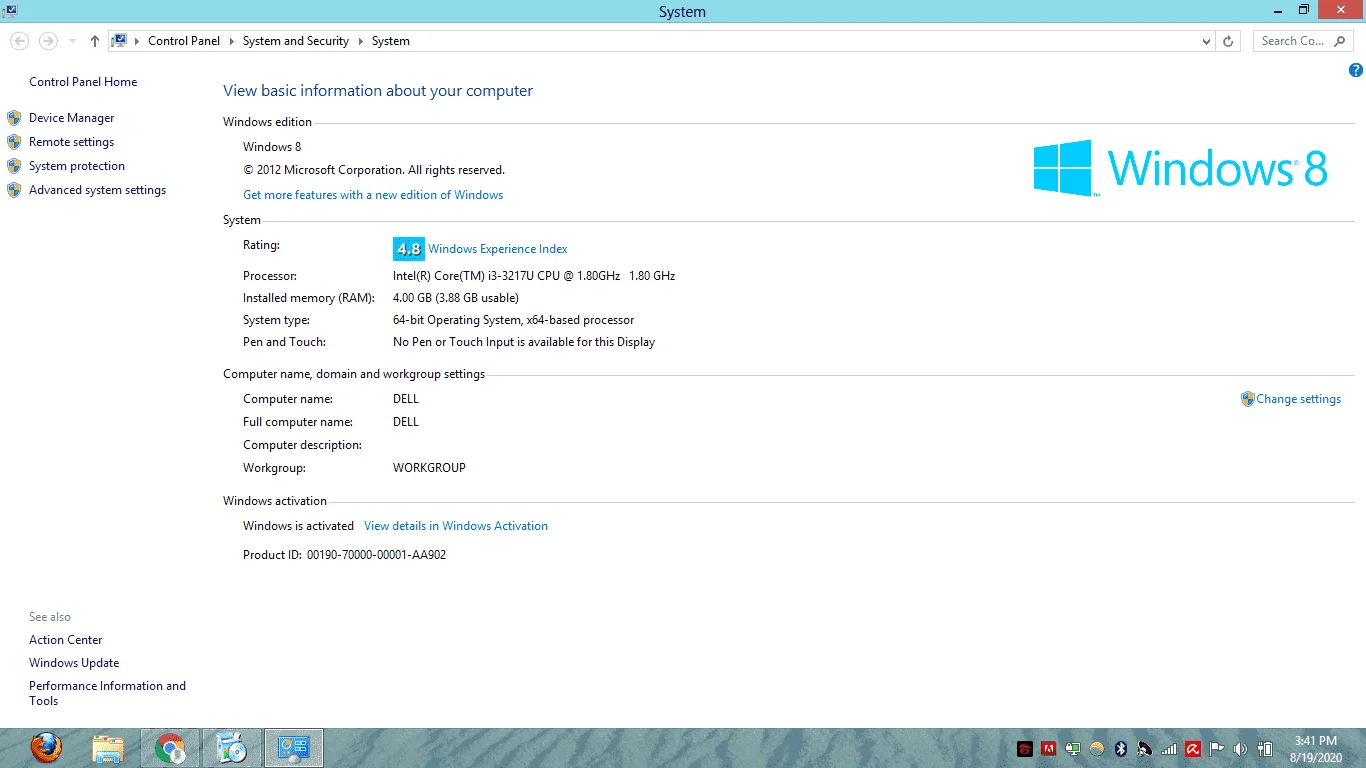The image size is (1366, 768).
Task: Open Device Manager
Action: tap(72, 118)
